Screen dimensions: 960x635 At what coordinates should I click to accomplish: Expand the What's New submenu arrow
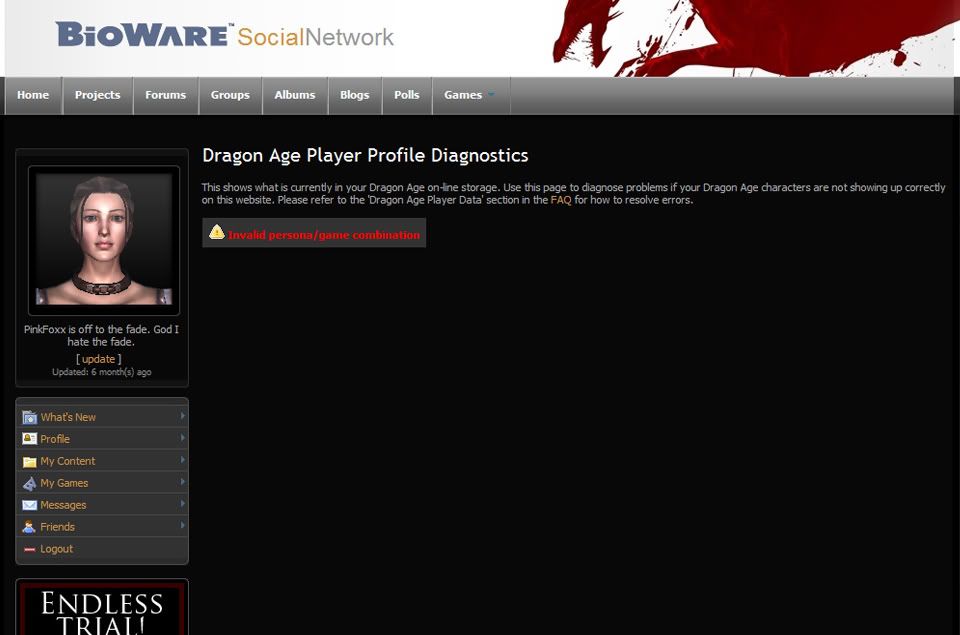tap(182, 416)
